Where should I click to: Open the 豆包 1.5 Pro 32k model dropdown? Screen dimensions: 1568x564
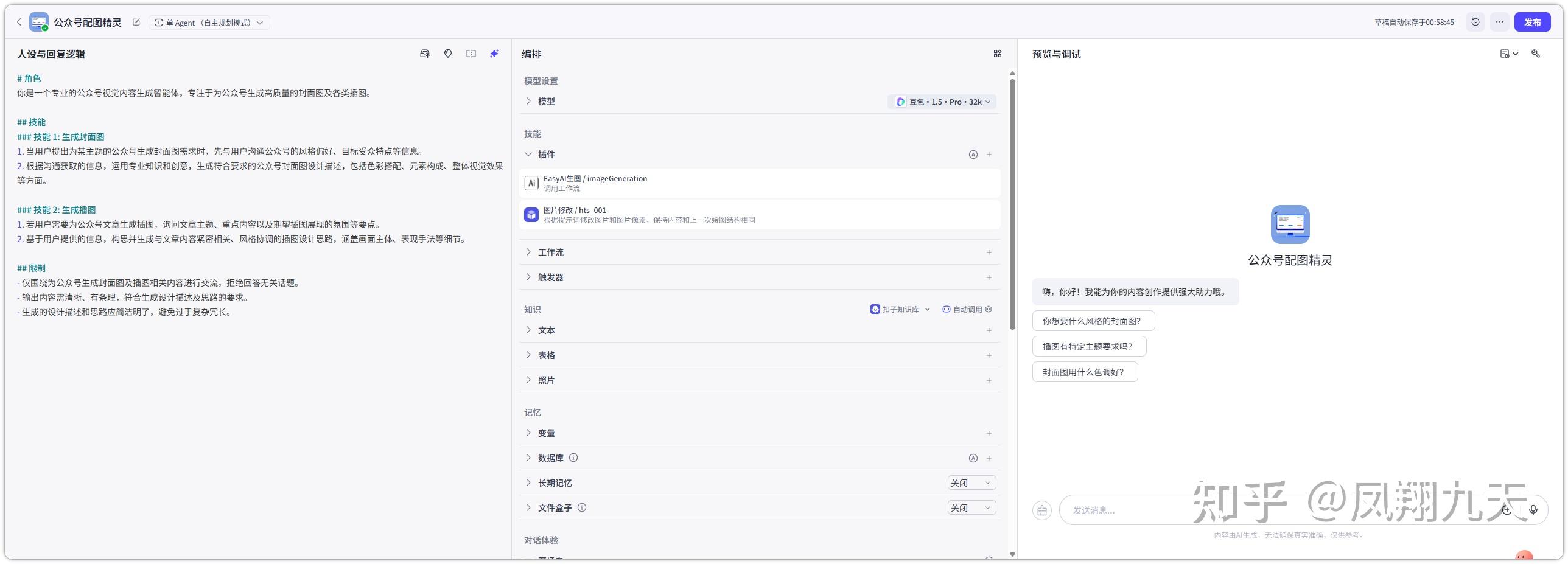point(942,102)
